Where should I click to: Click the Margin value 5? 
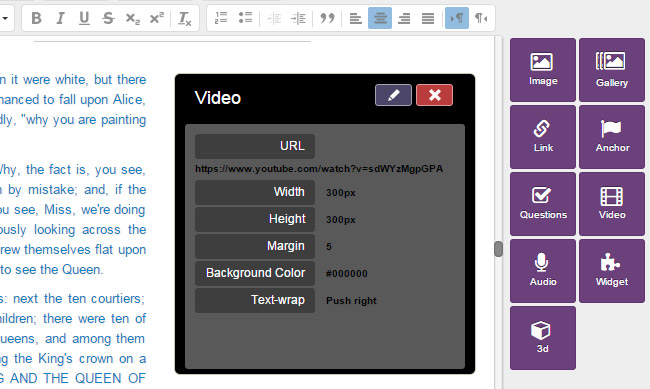pos(329,246)
